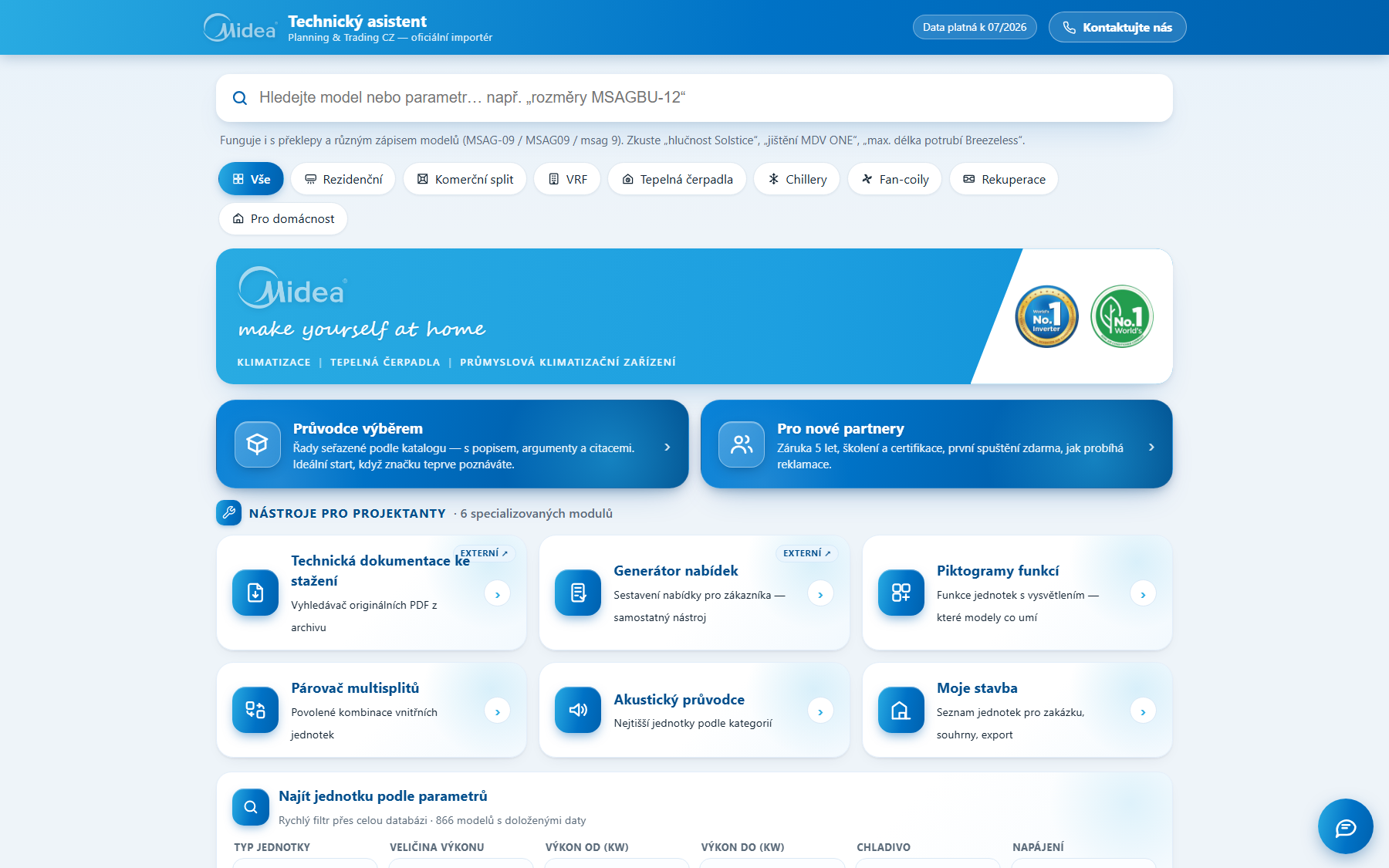The height and width of the screenshot is (868, 1389).
Task: Focus the model search input field
Action: tap(694, 98)
